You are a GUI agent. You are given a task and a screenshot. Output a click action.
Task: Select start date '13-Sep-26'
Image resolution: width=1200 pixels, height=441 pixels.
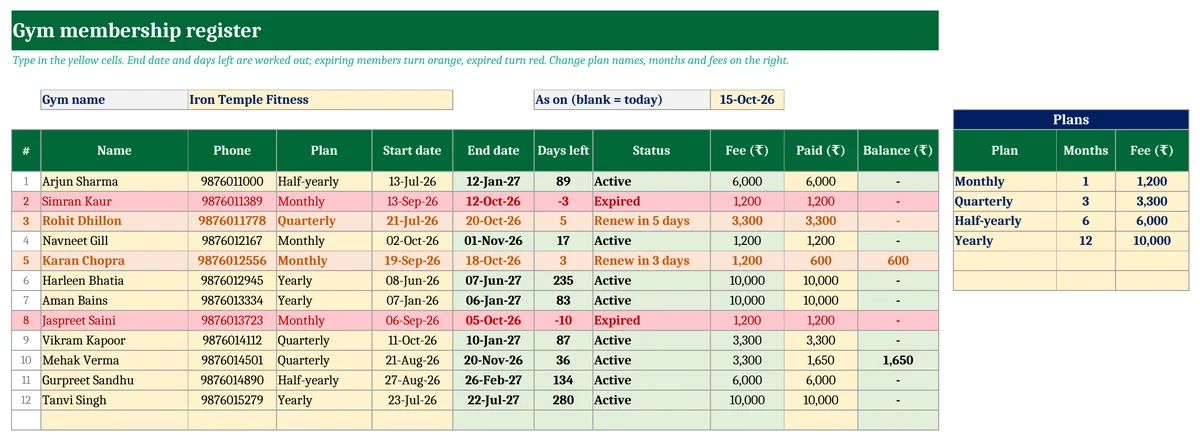pyautogui.click(x=412, y=201)
